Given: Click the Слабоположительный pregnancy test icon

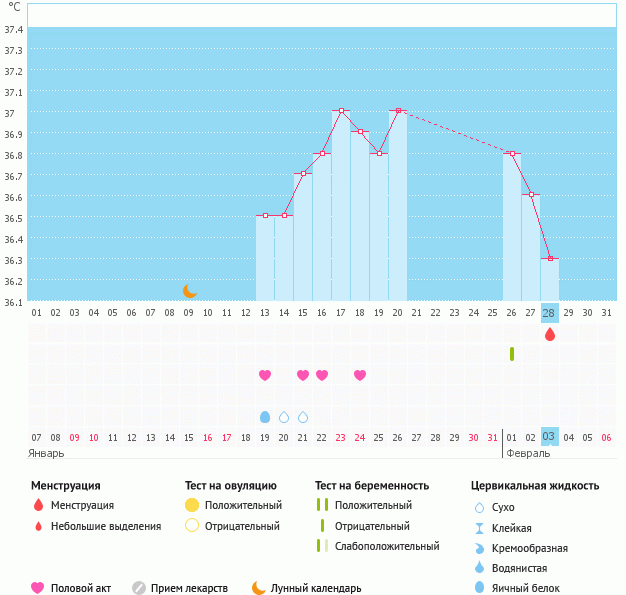Looking at the screenshot, I should pos(321,546).
